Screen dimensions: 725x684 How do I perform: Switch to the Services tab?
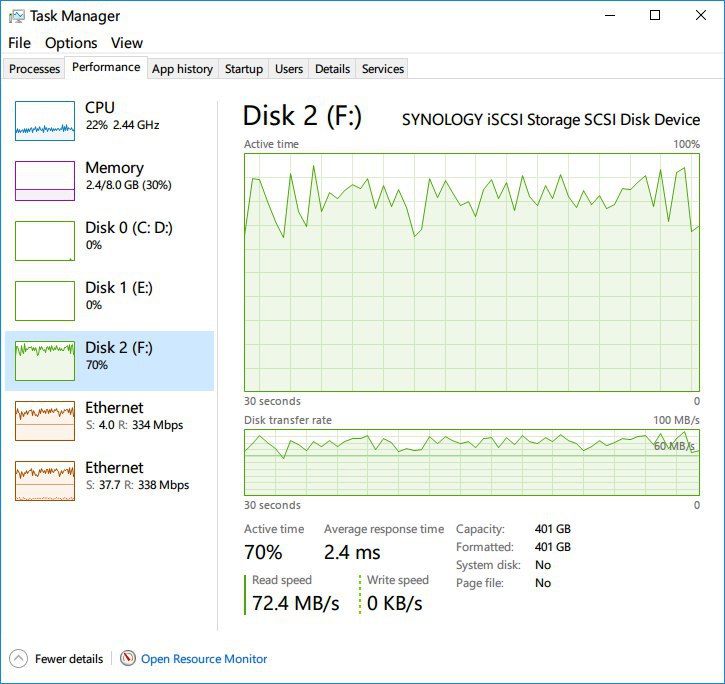[383, 69]
